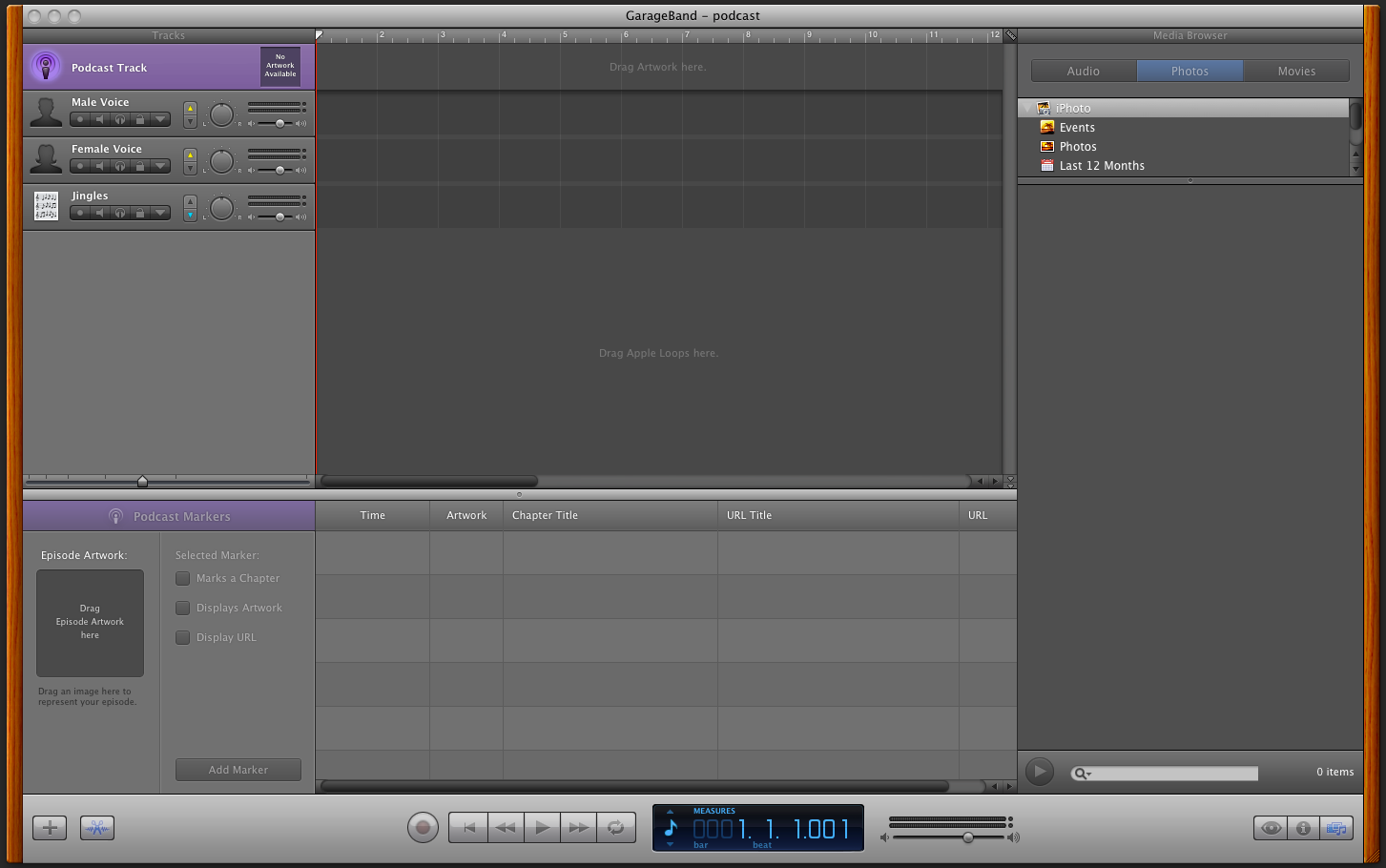Viewport: 1386px width, 868px height.
Task: Lock the Jingles track
Action: (140, 213)
